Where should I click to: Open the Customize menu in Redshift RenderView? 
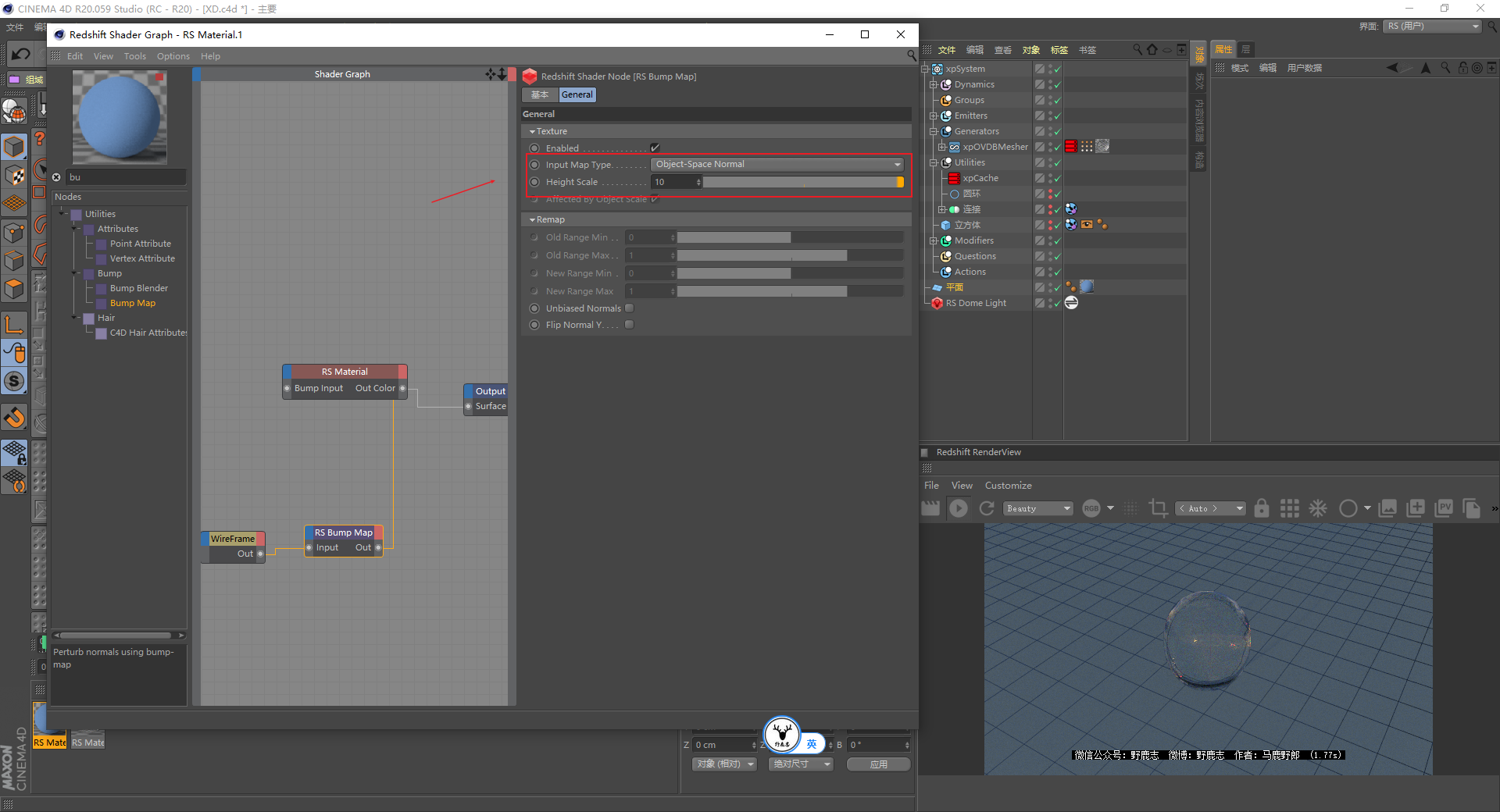coord(1008,486)
